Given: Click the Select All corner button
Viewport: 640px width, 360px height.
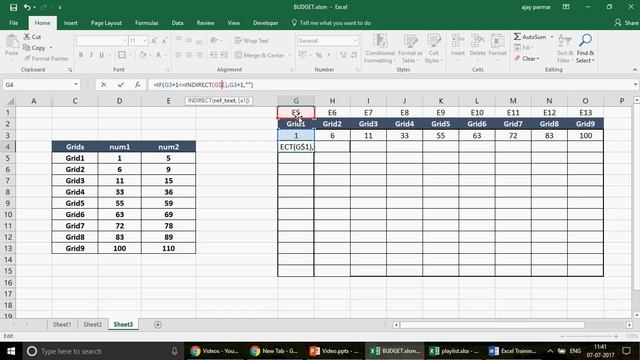Looking at the screenshot, I should tap(8, 101).
